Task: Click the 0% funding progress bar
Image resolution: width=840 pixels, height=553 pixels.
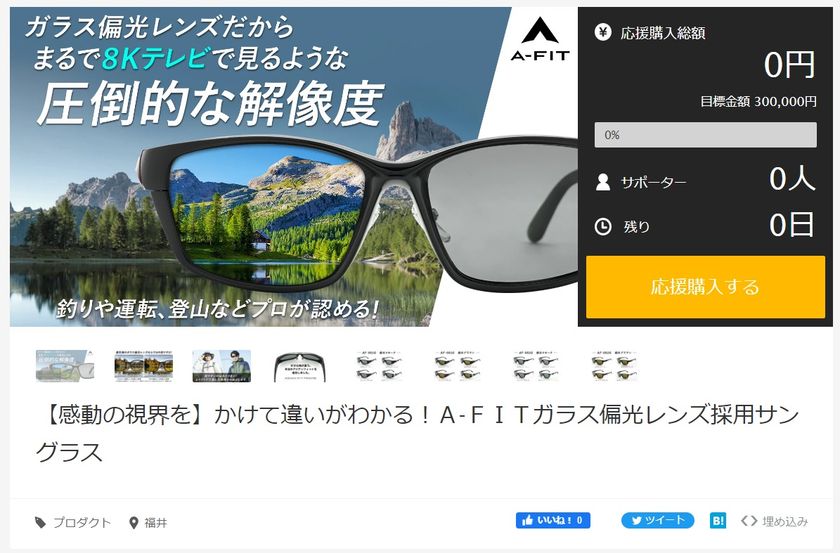Action: click(x=706, y=135)
